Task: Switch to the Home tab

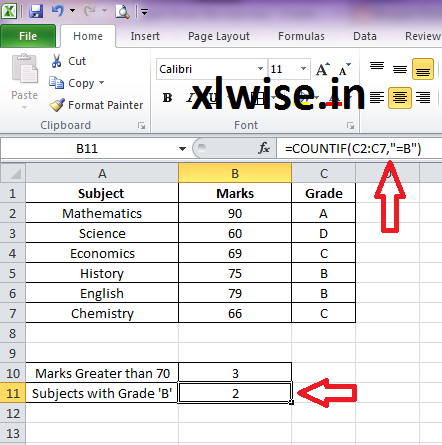Action: pyautogui.click(x=88, y=36)
